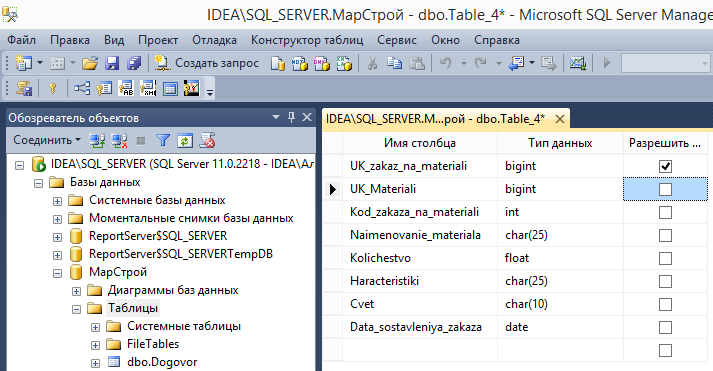Open Manage XML Indexes icon
This screenshot has width=713, height=371.
148,88
